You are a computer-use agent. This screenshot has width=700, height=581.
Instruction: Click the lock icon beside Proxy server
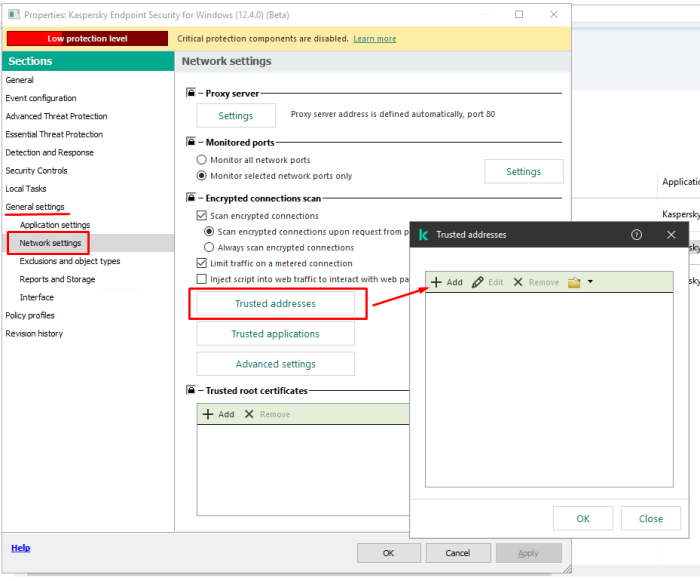click(191, 93)
